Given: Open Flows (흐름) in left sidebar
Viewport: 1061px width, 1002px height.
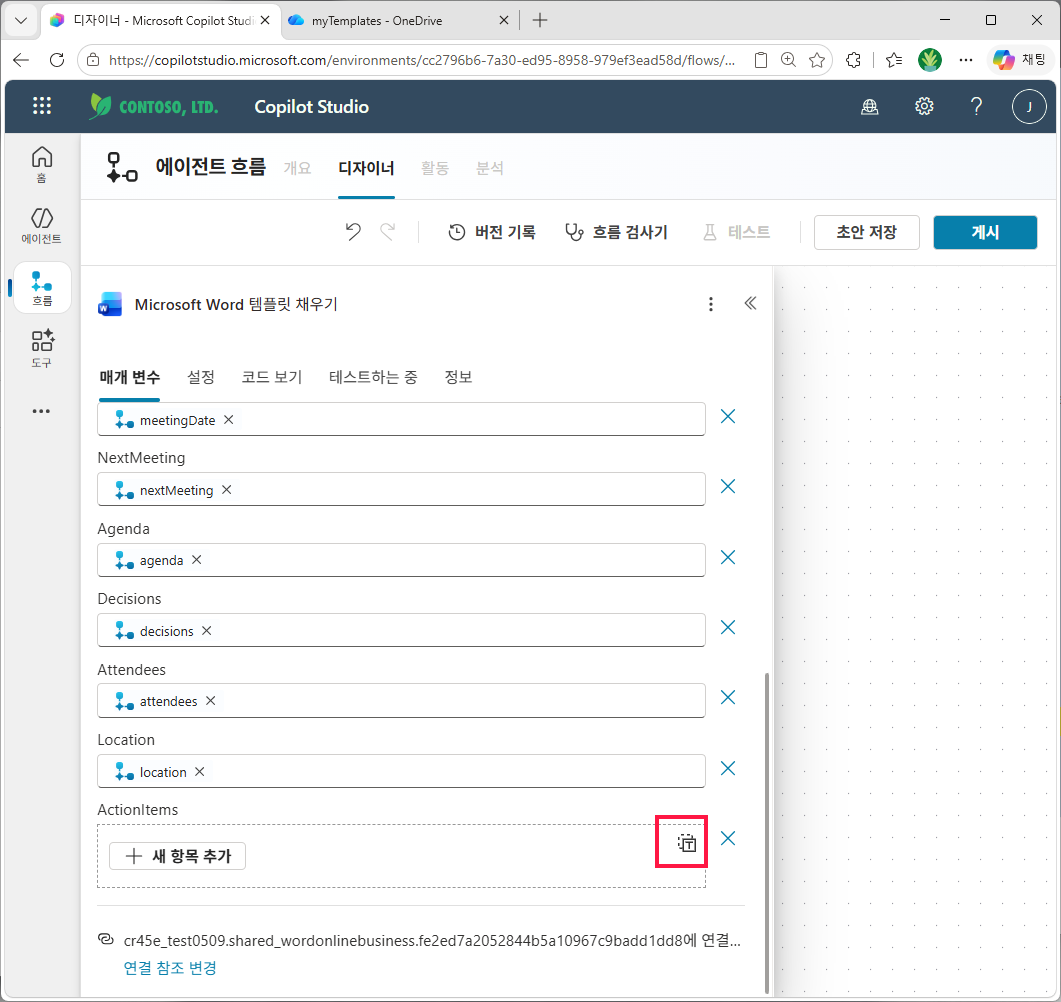Looking at the screenshot, I should coord(42,288).
